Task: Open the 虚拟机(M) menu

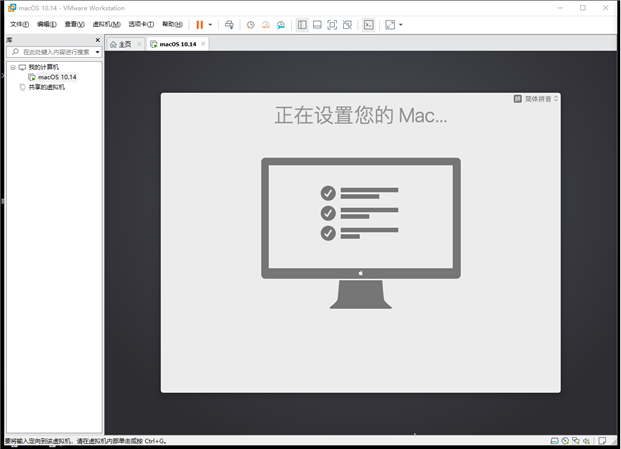Action: coord(107,24)
